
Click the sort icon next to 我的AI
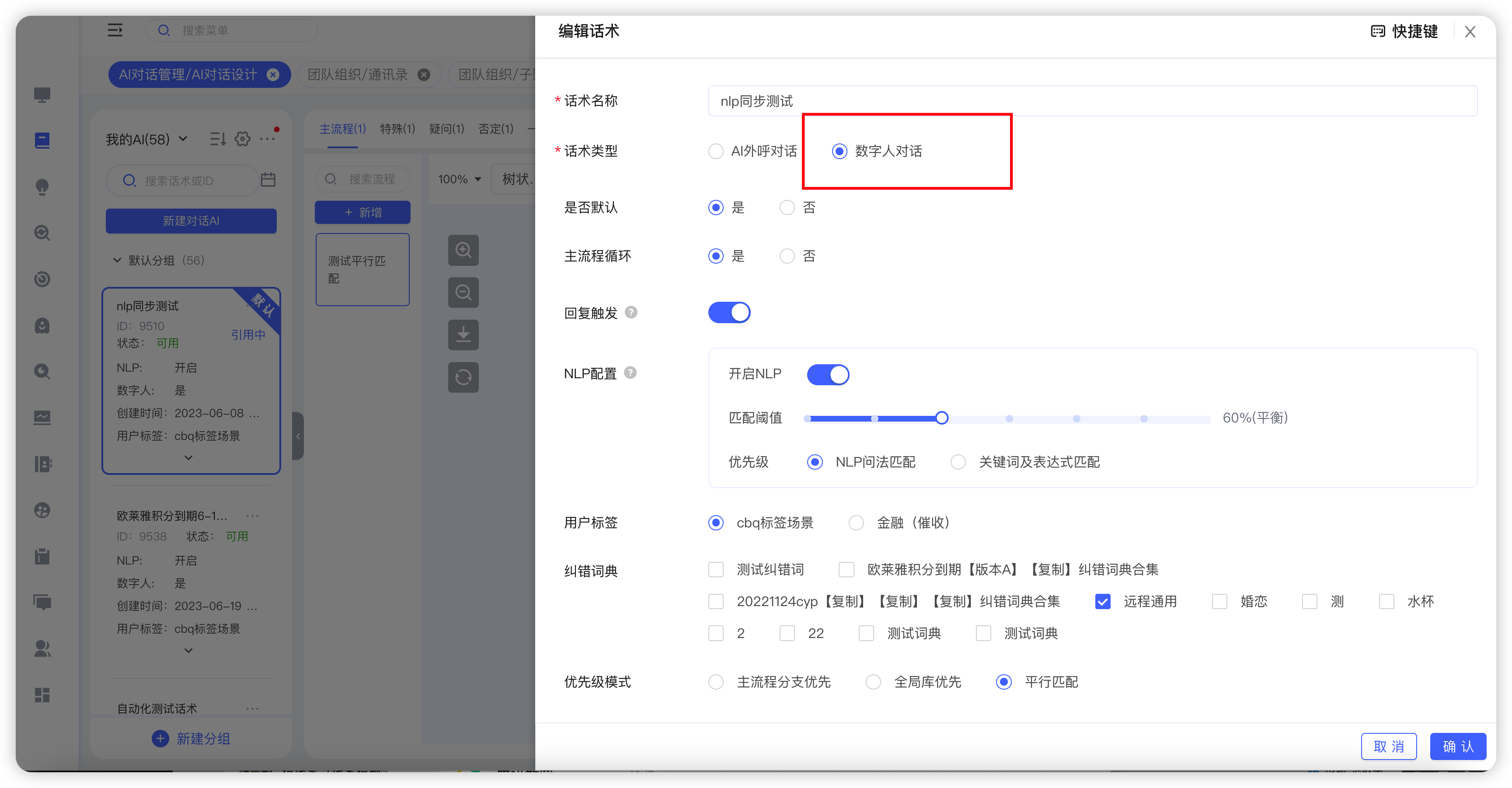click(x=218, y=139)
